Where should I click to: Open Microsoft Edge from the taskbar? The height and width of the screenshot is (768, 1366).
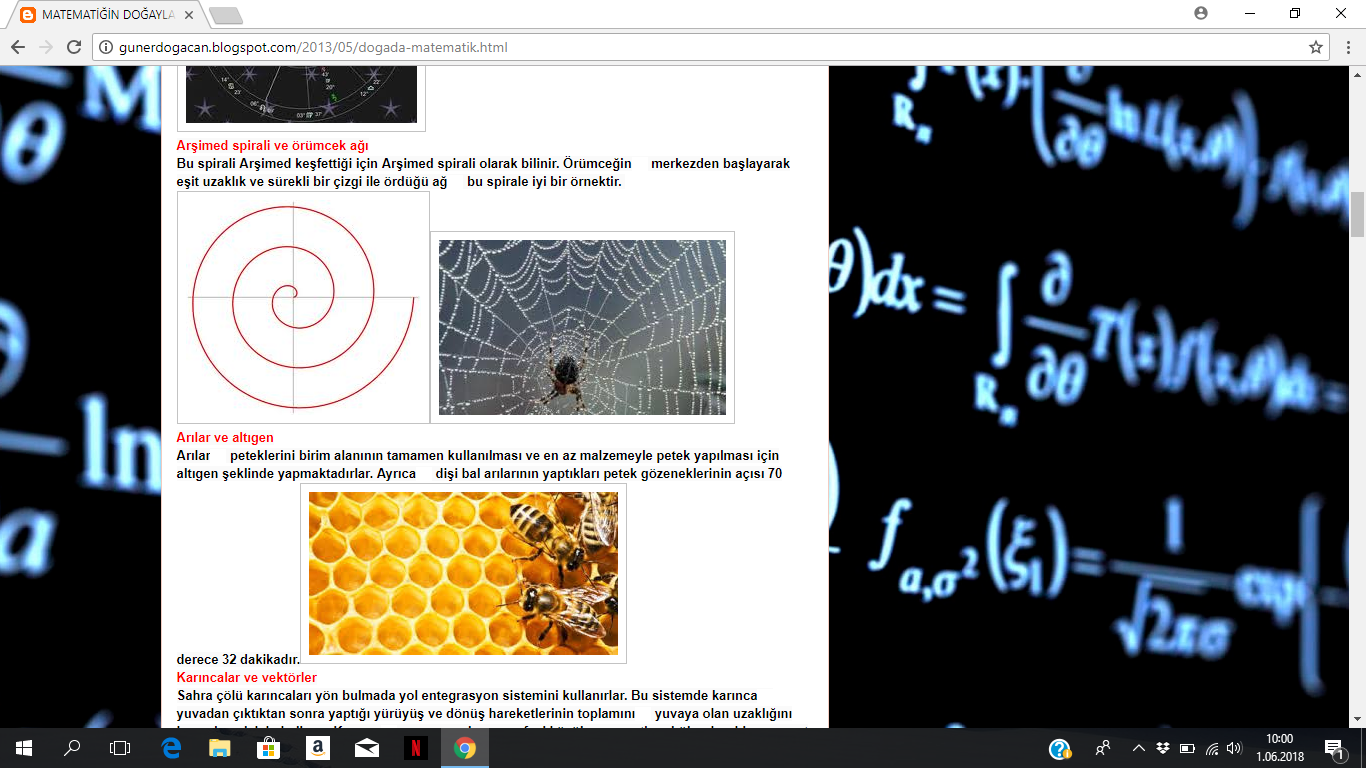pyautogui.click(x=171, y=748)
